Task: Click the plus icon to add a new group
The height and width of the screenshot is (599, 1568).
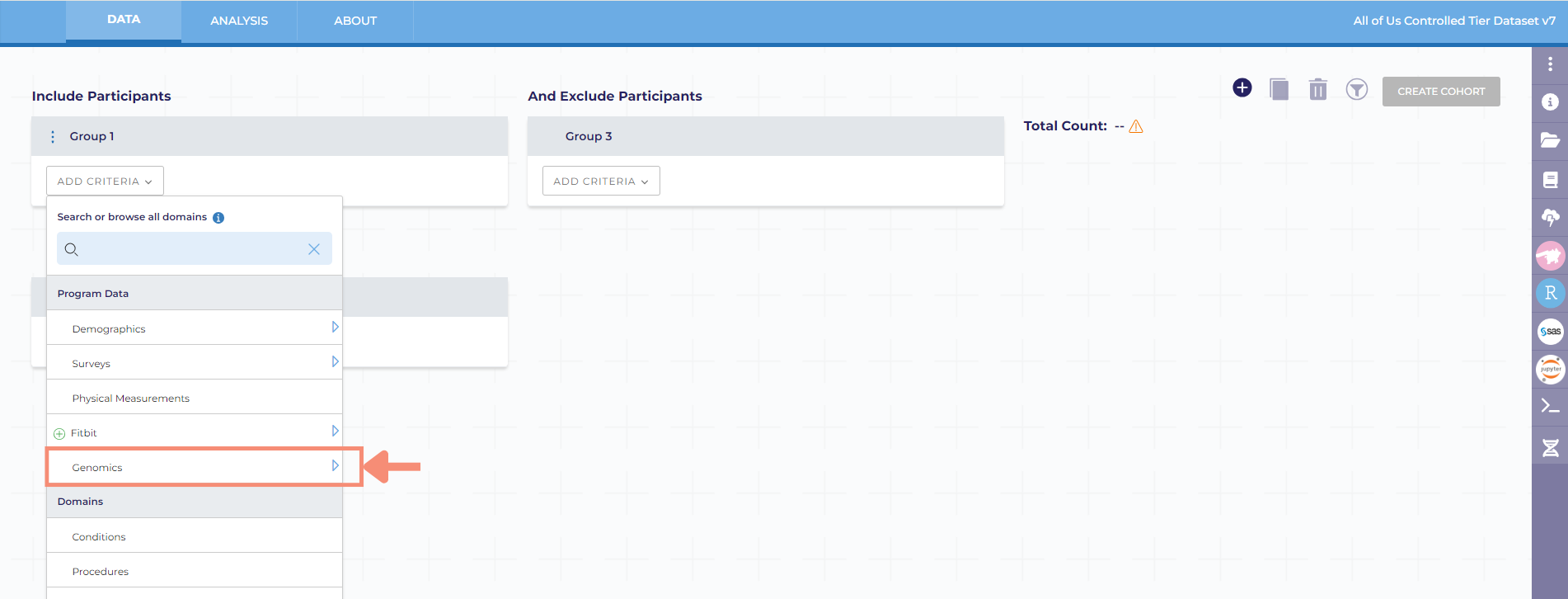Action: point(1242,87)
